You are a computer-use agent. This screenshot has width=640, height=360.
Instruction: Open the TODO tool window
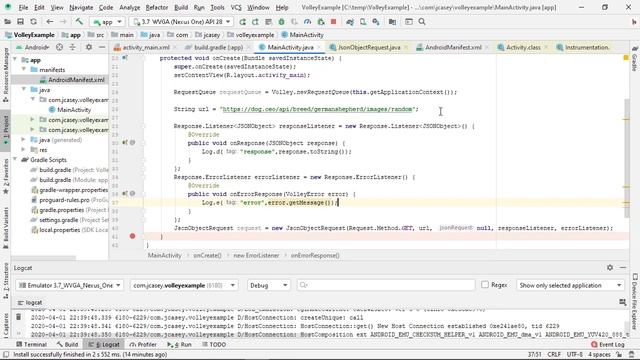[x=214, y=344]
